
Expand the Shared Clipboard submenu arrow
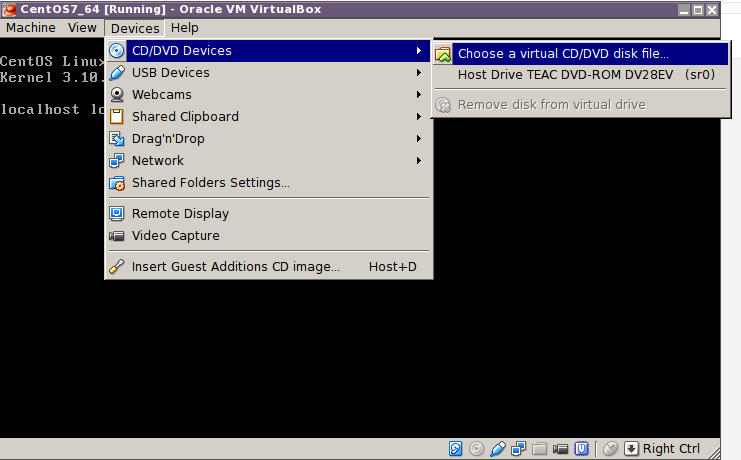419,117
